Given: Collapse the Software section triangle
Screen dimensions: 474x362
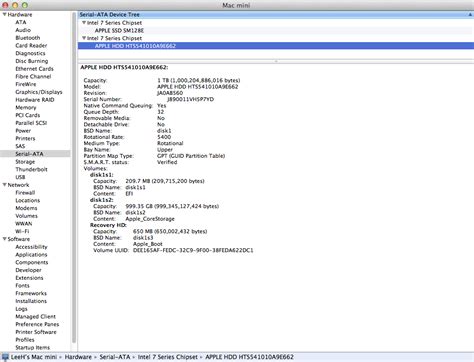Looking at the screenshot, I should tap(5, 239).
